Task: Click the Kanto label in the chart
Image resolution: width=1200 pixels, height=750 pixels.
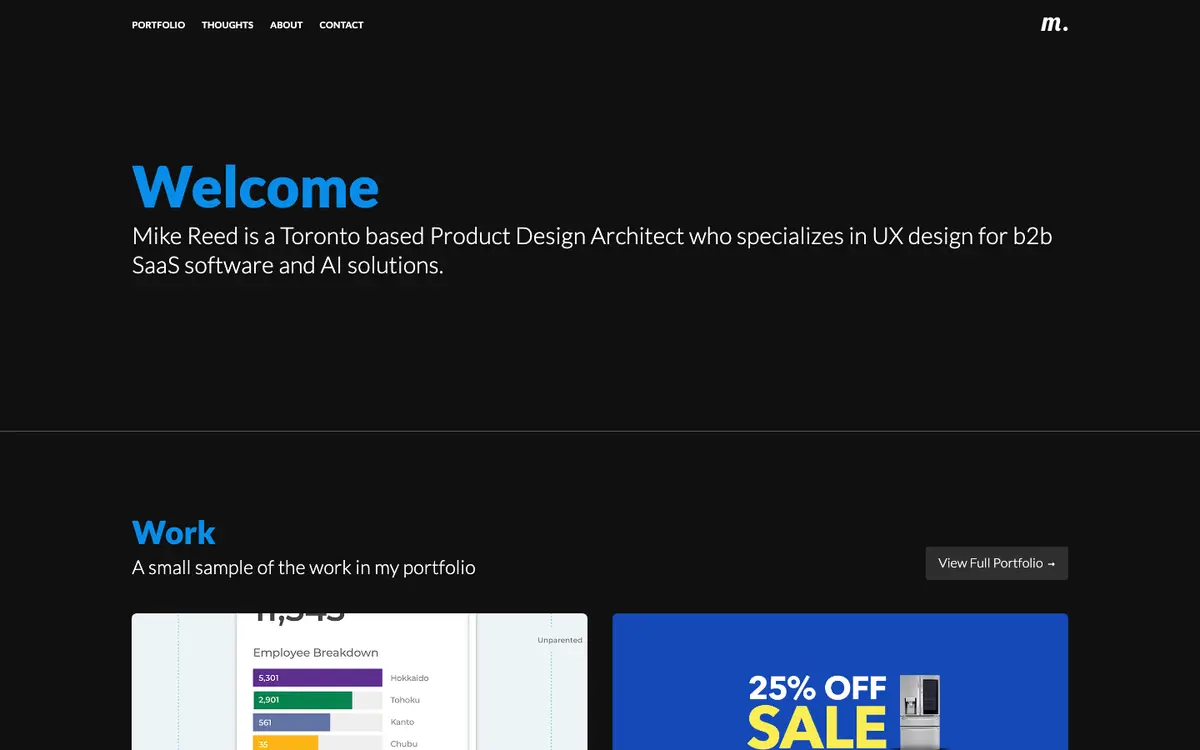Action: point(402,722)
